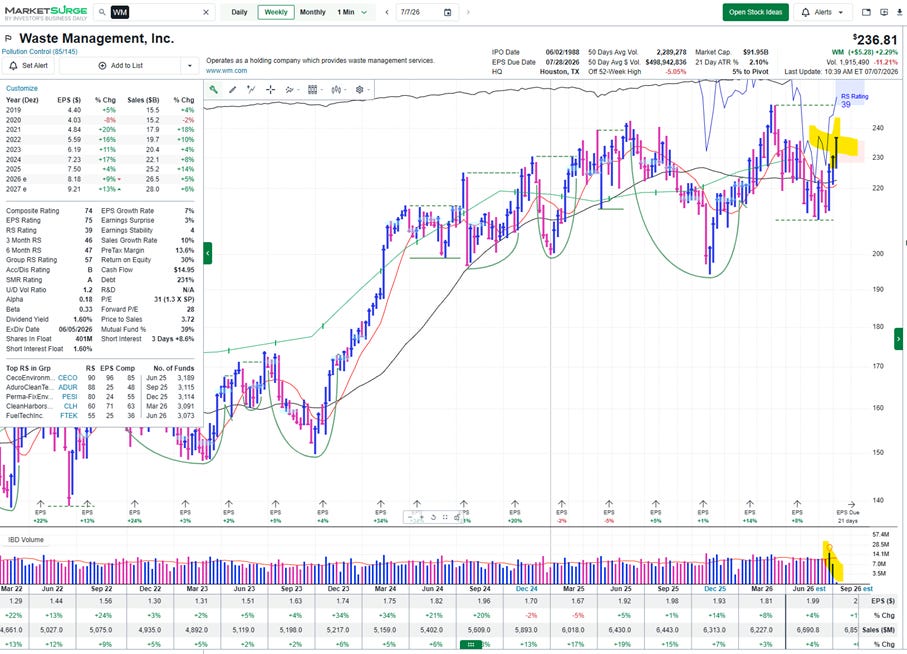This screenshot has height=654, width=907.
Task: Click the IBD Volume label
Action: 26,540
